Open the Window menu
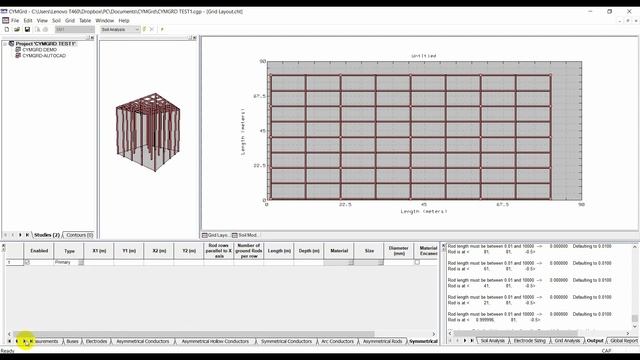This screenshot has height=360, width=640. pyautogui.click(x=104, y=20)
